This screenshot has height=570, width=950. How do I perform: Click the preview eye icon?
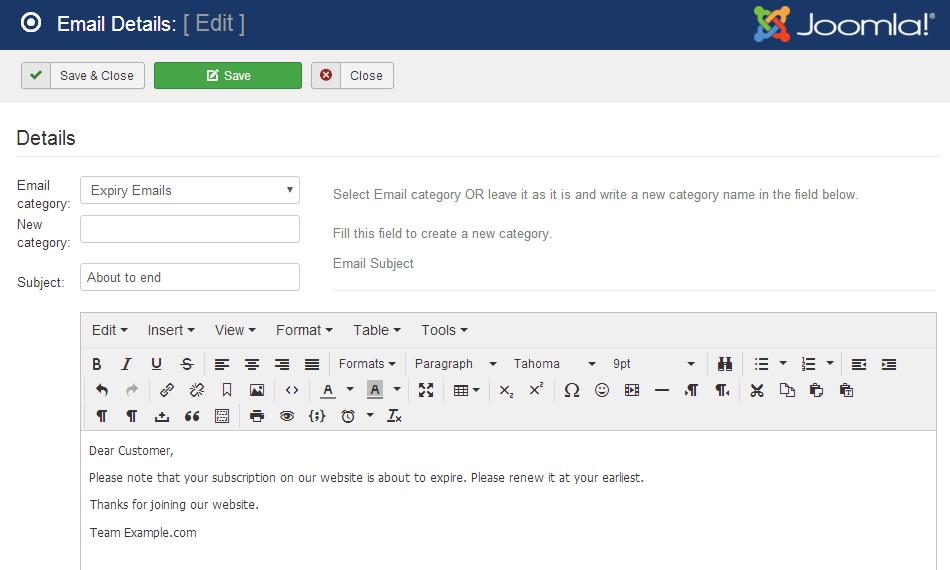click(x=287, y=416)
